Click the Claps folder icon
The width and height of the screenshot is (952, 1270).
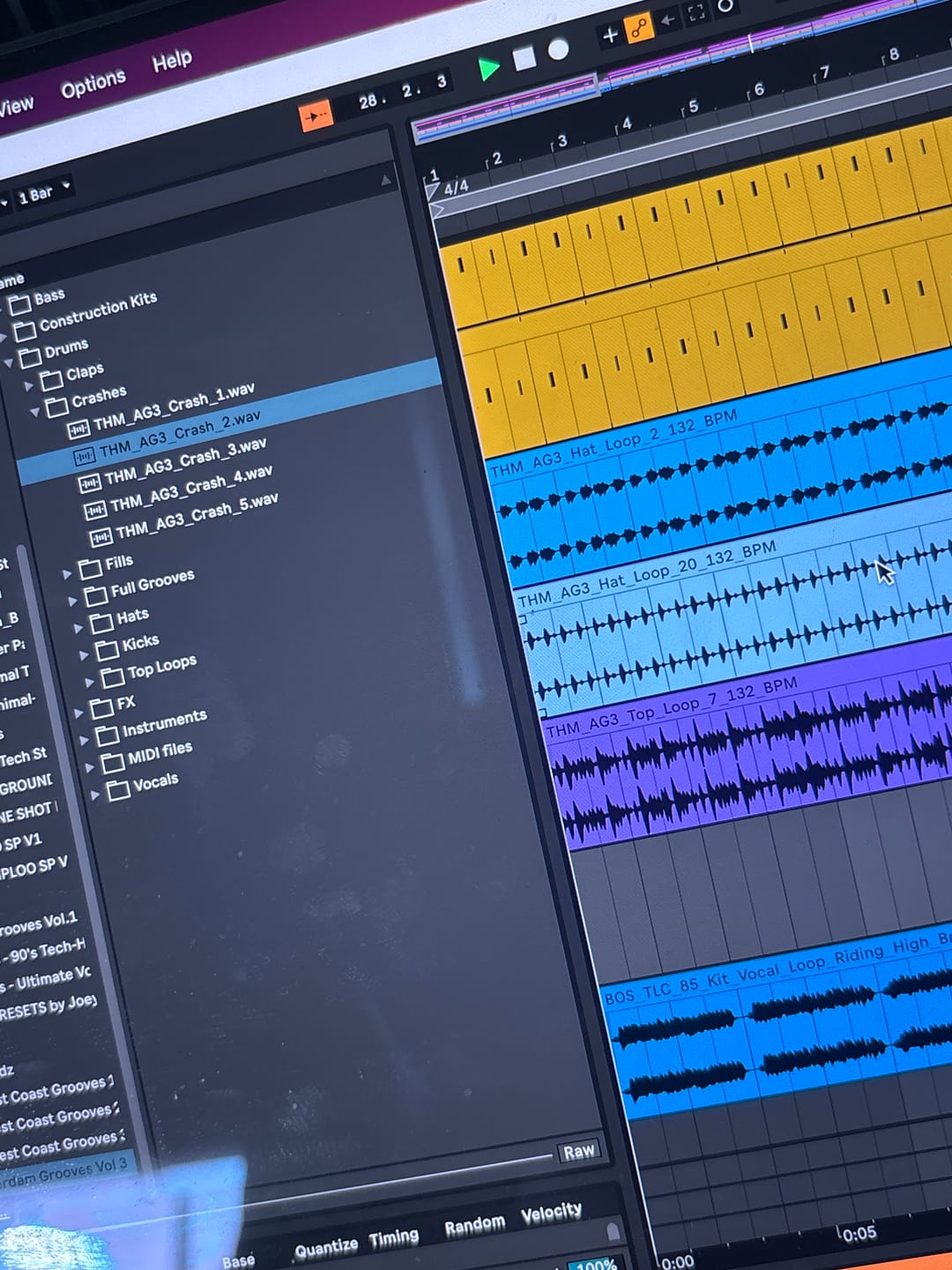point(51,380)
